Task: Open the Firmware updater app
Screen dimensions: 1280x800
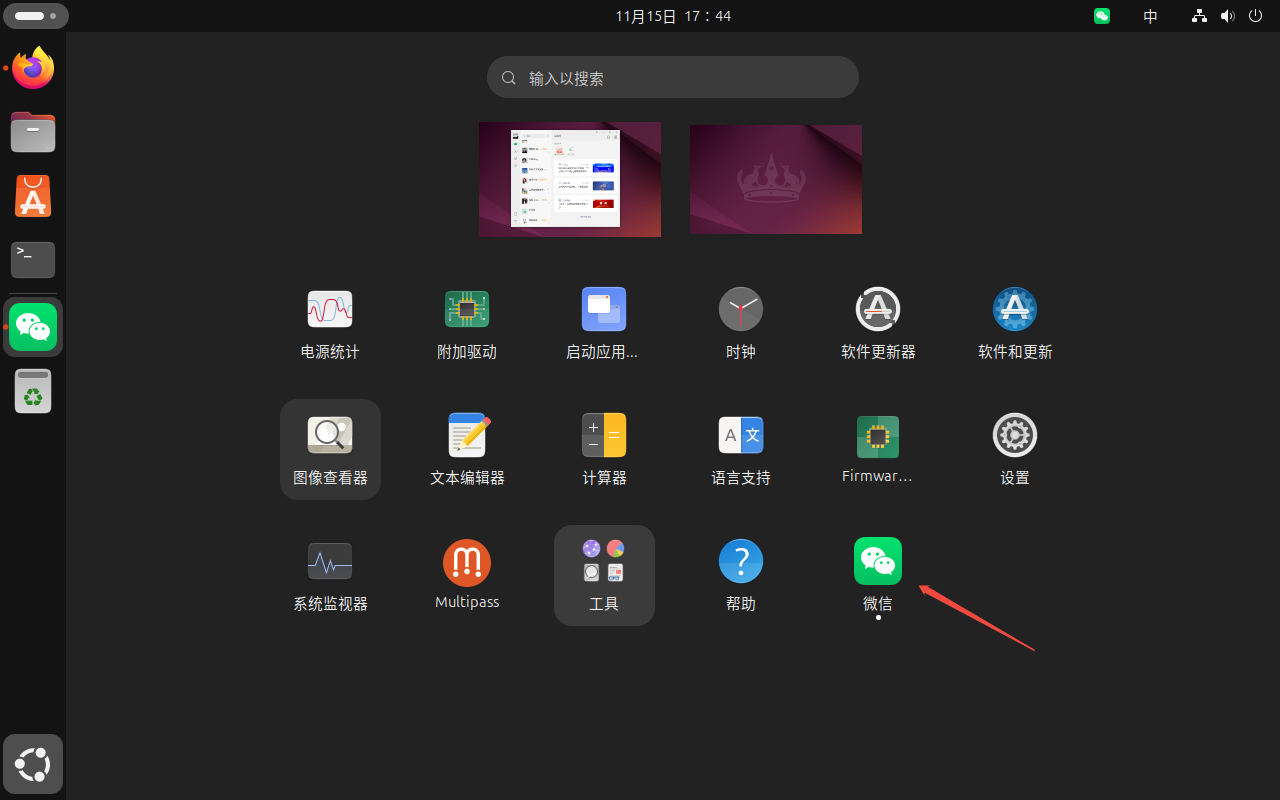Action: tap(878, 436)
